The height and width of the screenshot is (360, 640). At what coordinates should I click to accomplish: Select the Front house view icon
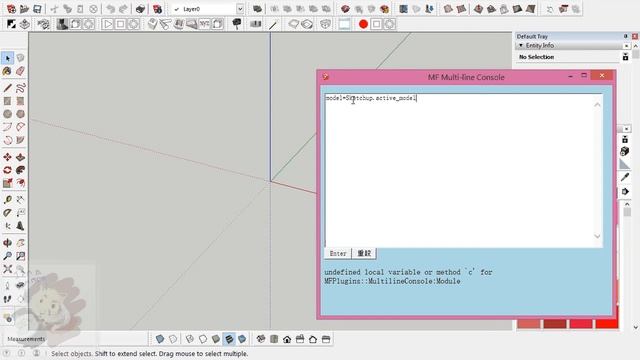point(287,339)
